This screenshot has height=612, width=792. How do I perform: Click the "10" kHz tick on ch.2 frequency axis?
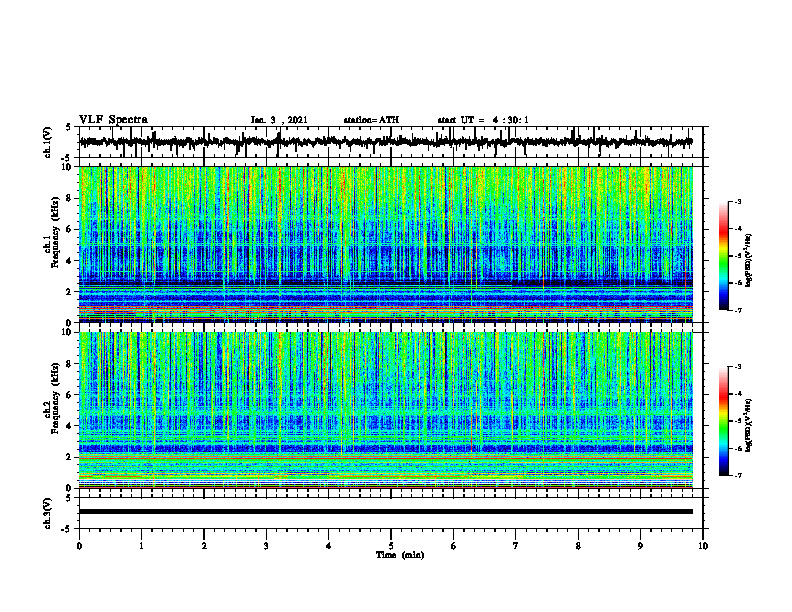pyautogui.click(x=67, y=332)
